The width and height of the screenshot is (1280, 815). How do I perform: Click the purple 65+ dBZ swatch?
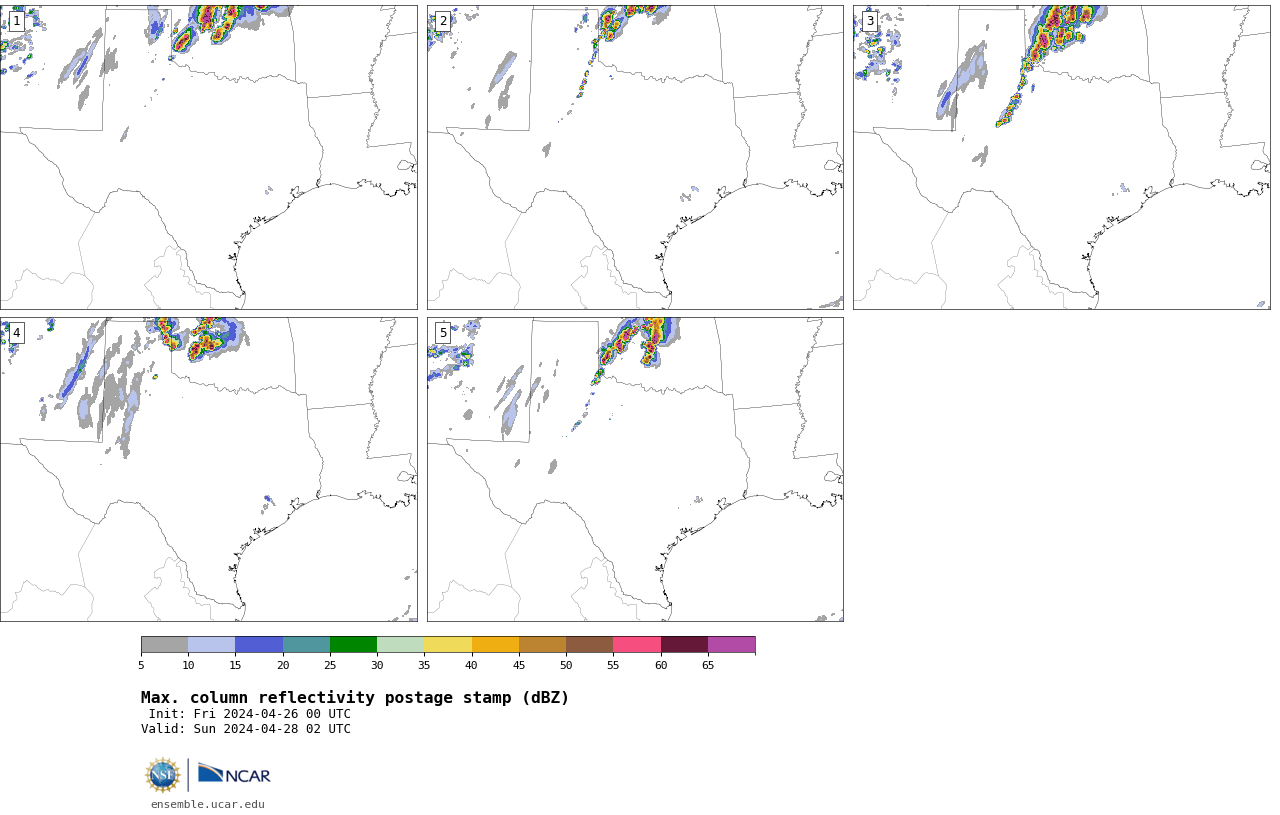731,645
